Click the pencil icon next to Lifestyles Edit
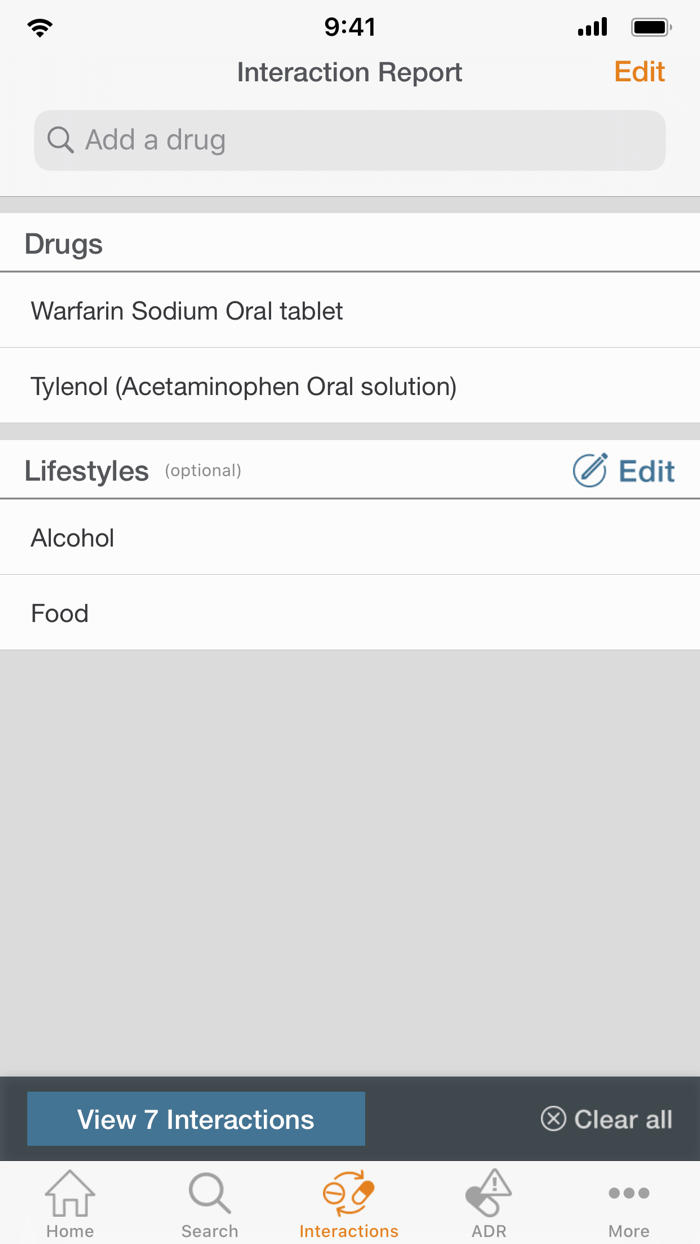Viewport: 700px width, 1244px height. click(592, 469)
